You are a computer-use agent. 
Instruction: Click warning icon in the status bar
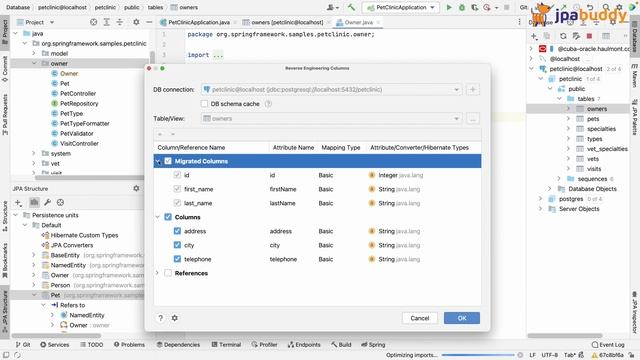[594, 355]
